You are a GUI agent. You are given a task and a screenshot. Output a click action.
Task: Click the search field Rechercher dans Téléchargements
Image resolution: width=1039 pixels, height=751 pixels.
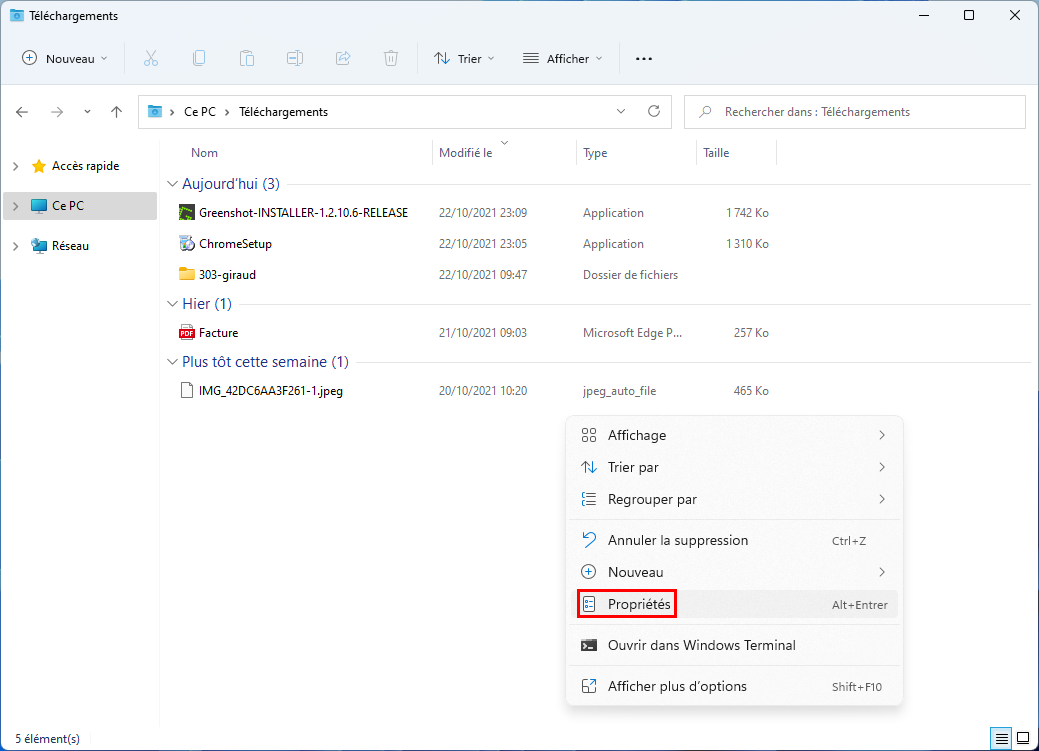click(855, 111)
